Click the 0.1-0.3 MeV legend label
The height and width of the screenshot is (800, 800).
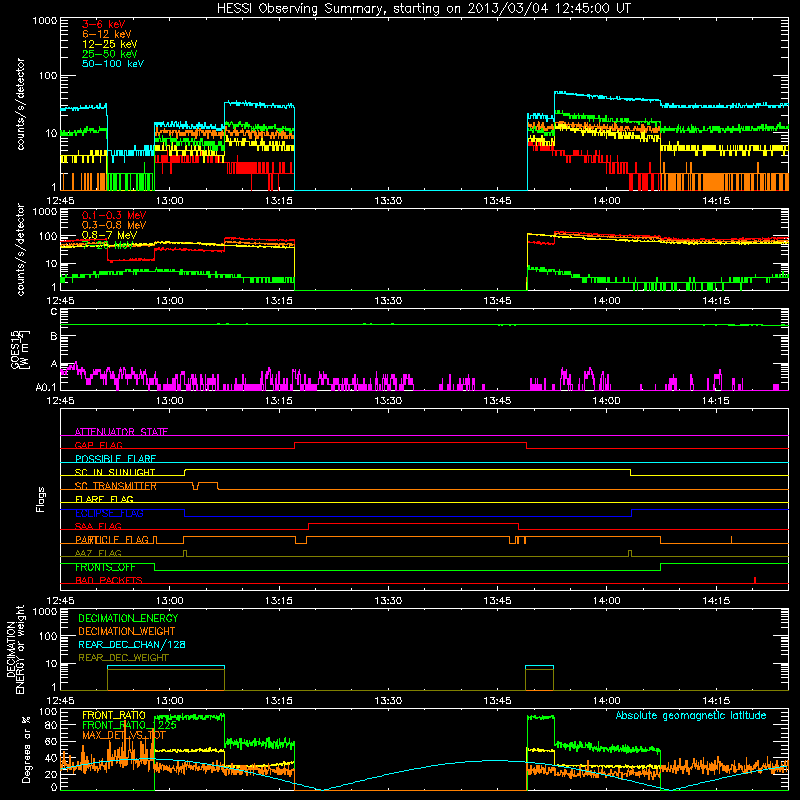coord(114,215)
